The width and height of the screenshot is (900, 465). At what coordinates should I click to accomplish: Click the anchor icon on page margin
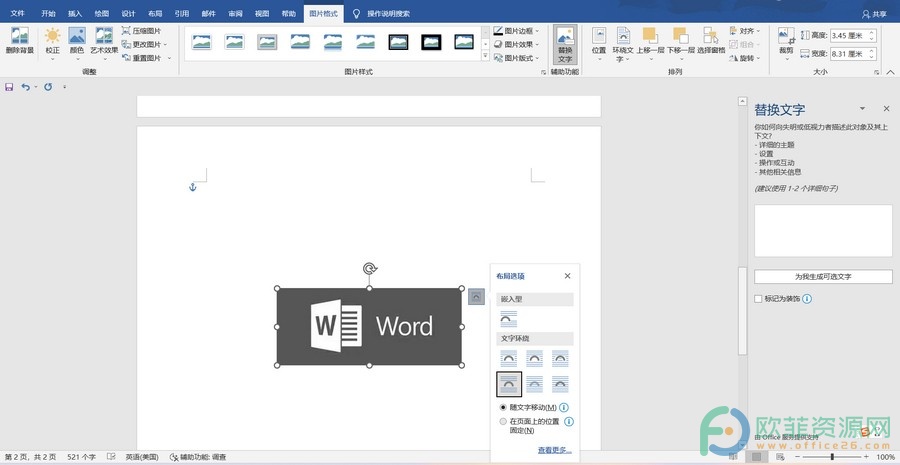click(x=193, y=187)
